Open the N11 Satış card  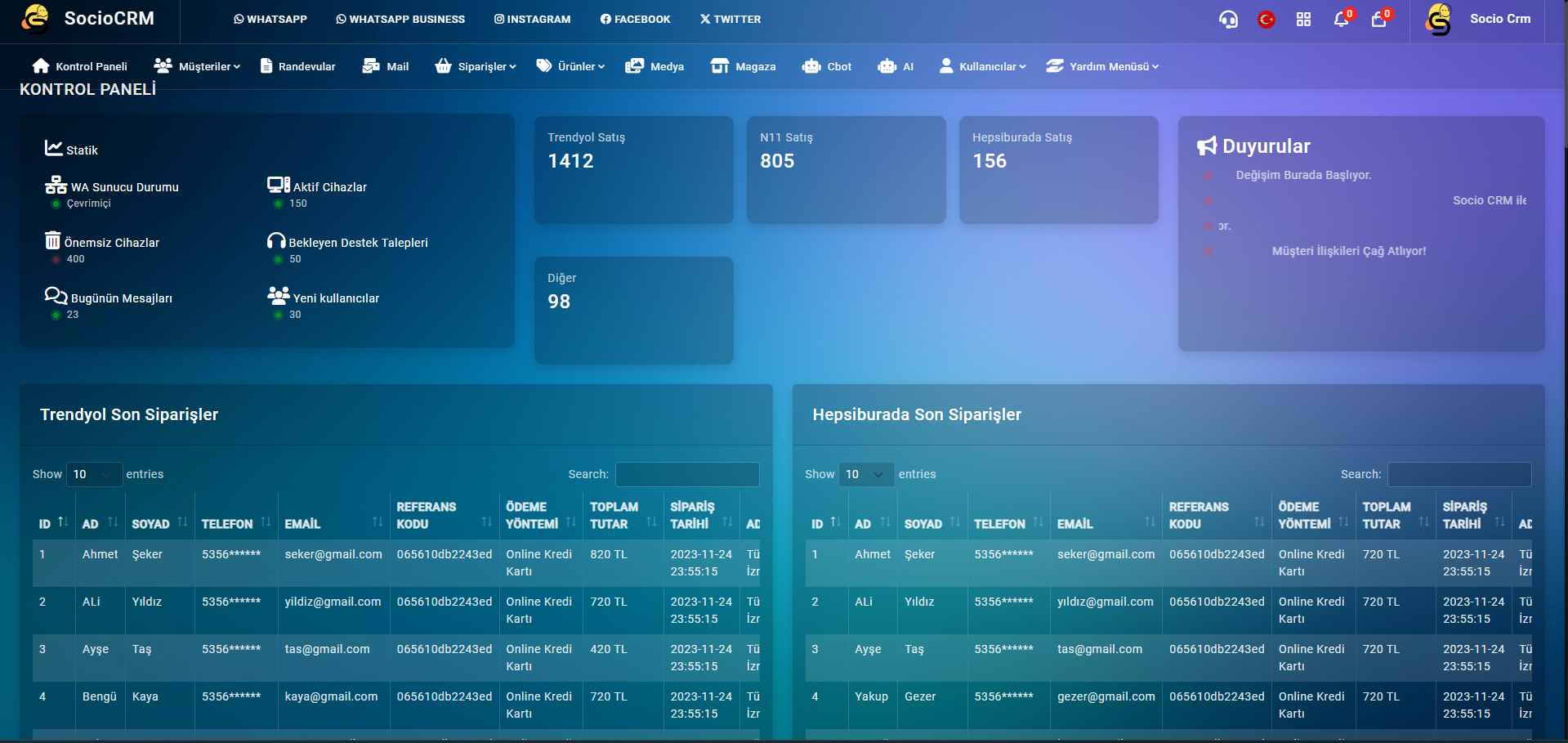click(x=847, y=170)
